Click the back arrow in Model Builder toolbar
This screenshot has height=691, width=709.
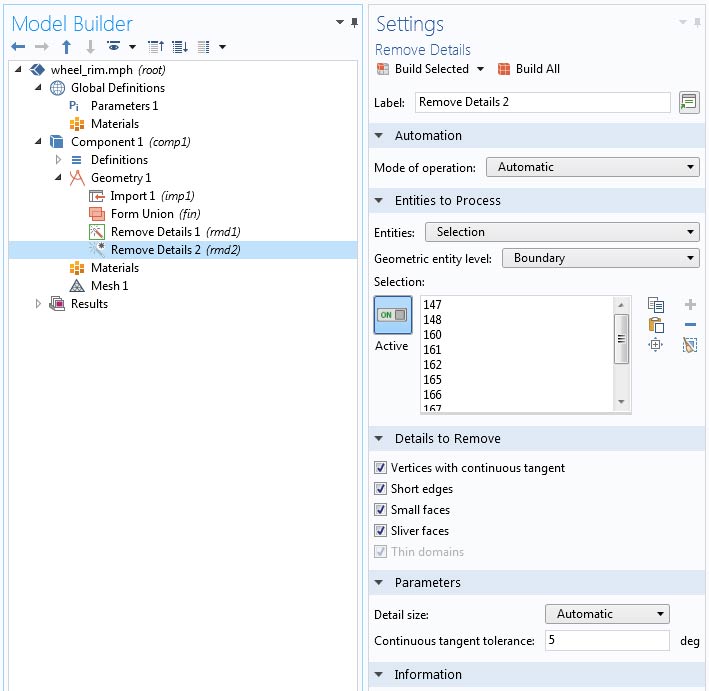18,47
